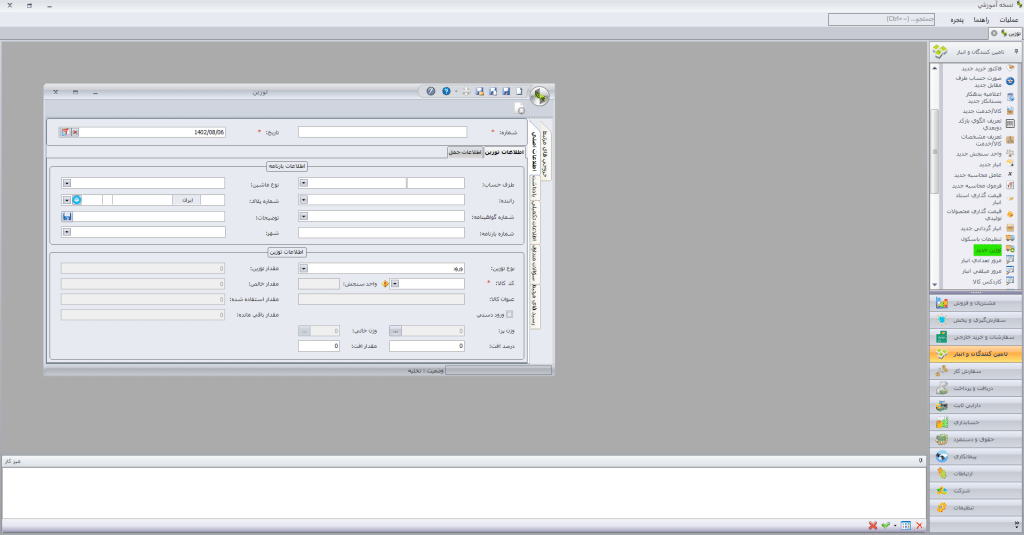Screen dimensions: 1024x535
Task: Click the table grid icon in bottom bar
Action: tap(905, 525)
